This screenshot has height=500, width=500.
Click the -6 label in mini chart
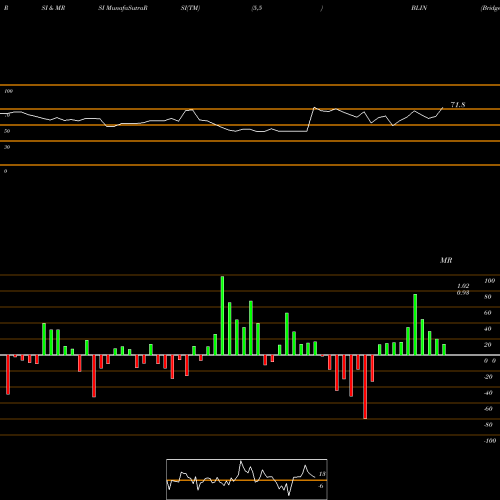tap(321, 486)
